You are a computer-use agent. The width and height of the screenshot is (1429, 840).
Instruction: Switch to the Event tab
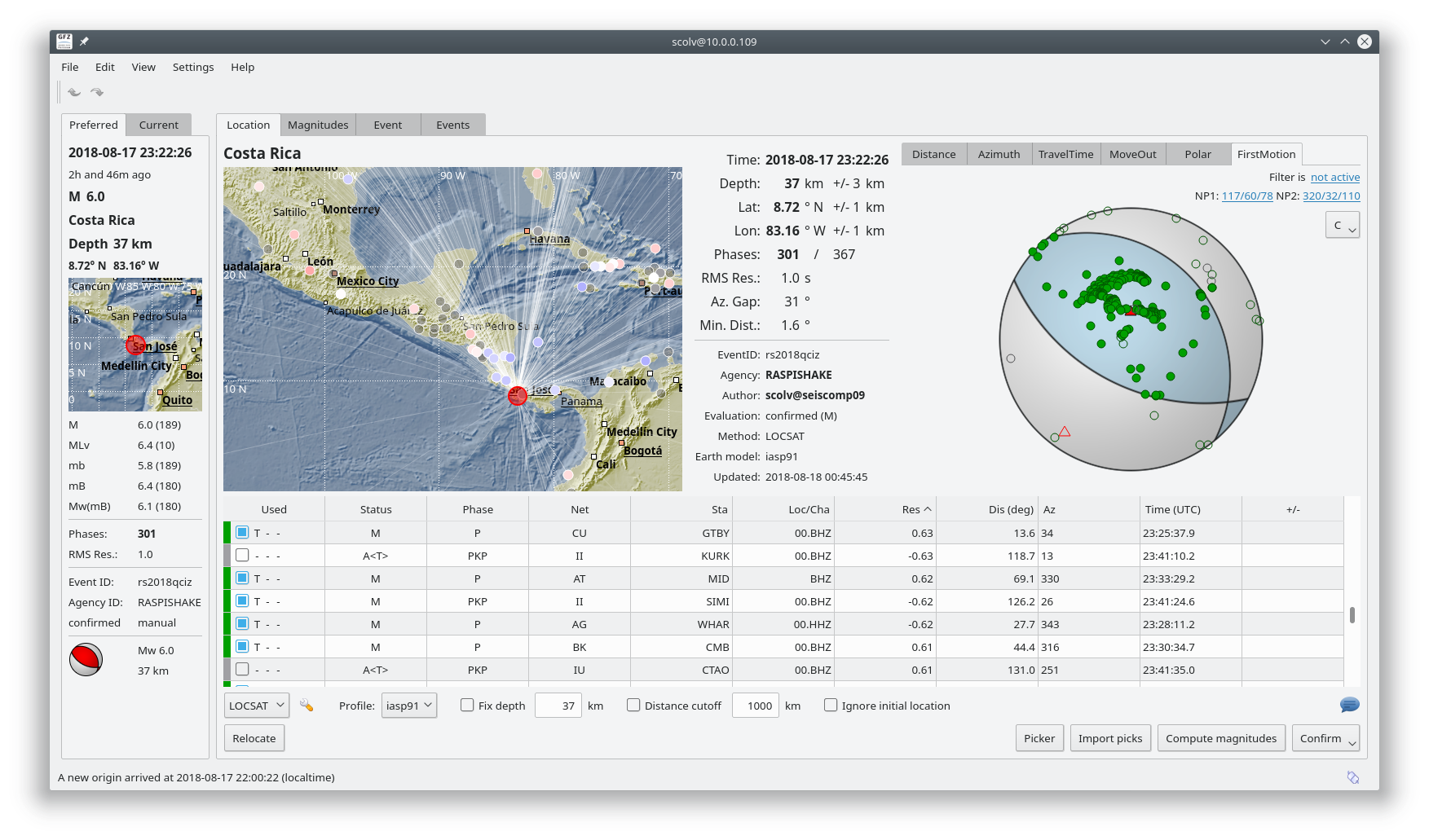388,125
